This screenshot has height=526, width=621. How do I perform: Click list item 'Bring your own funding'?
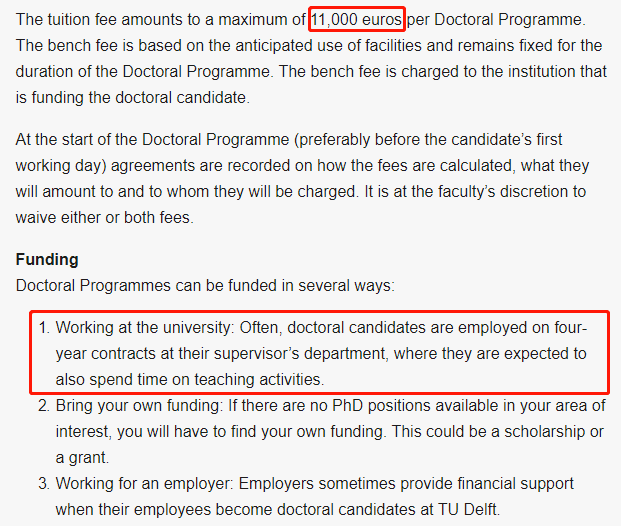point(322,431)
